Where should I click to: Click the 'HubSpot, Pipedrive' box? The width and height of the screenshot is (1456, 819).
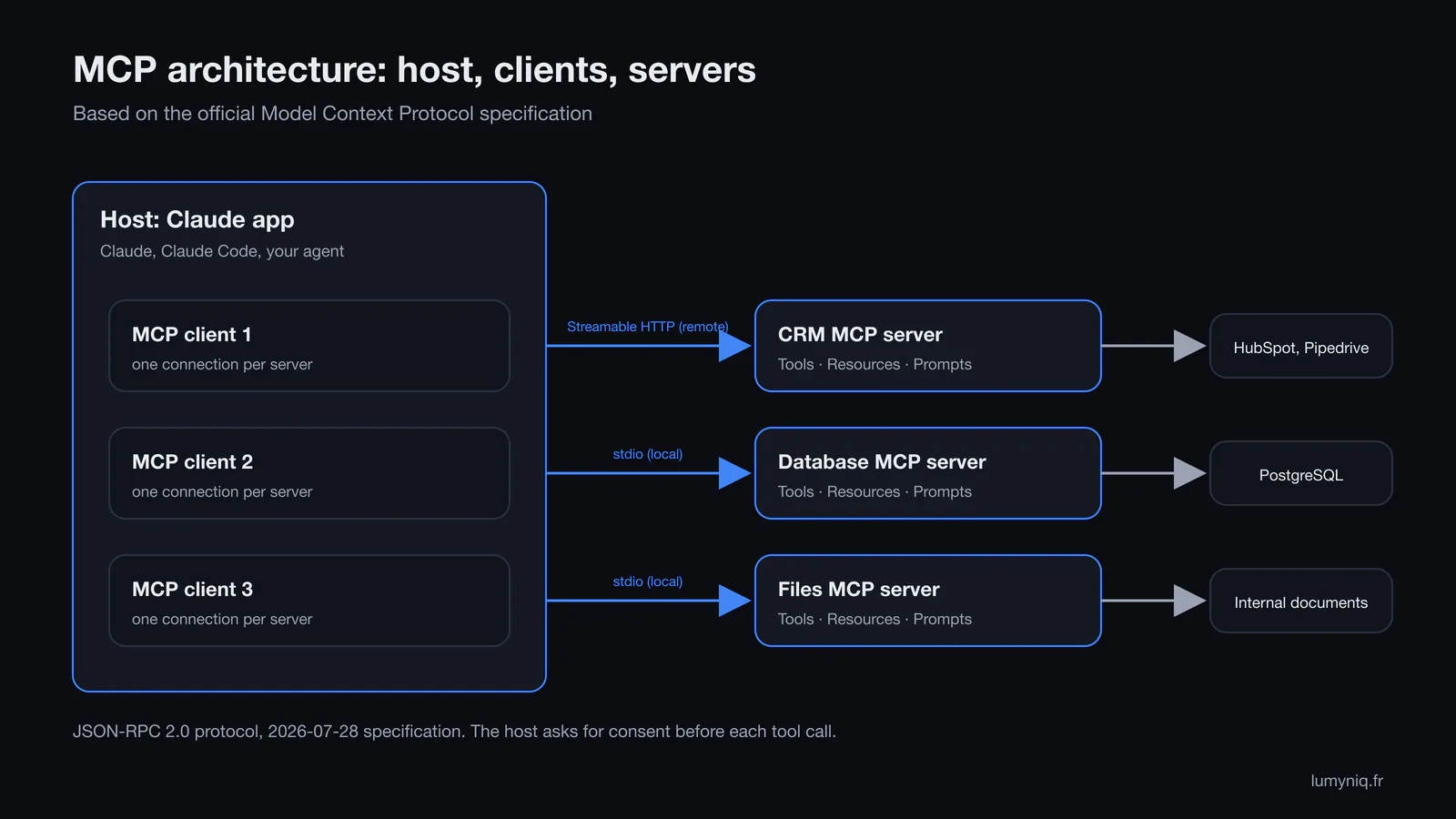(x=1301, y=346)
